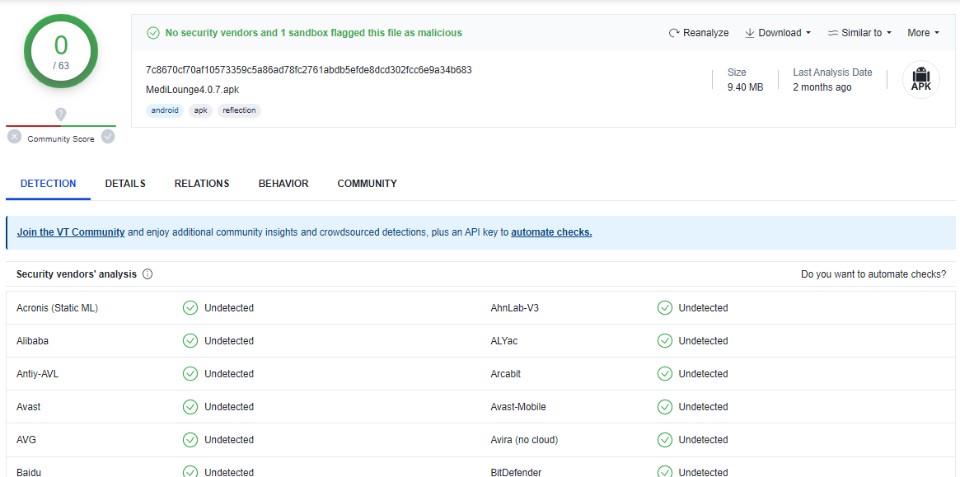
Task: Click the community score upvote check icon
Action: point(108,137)
